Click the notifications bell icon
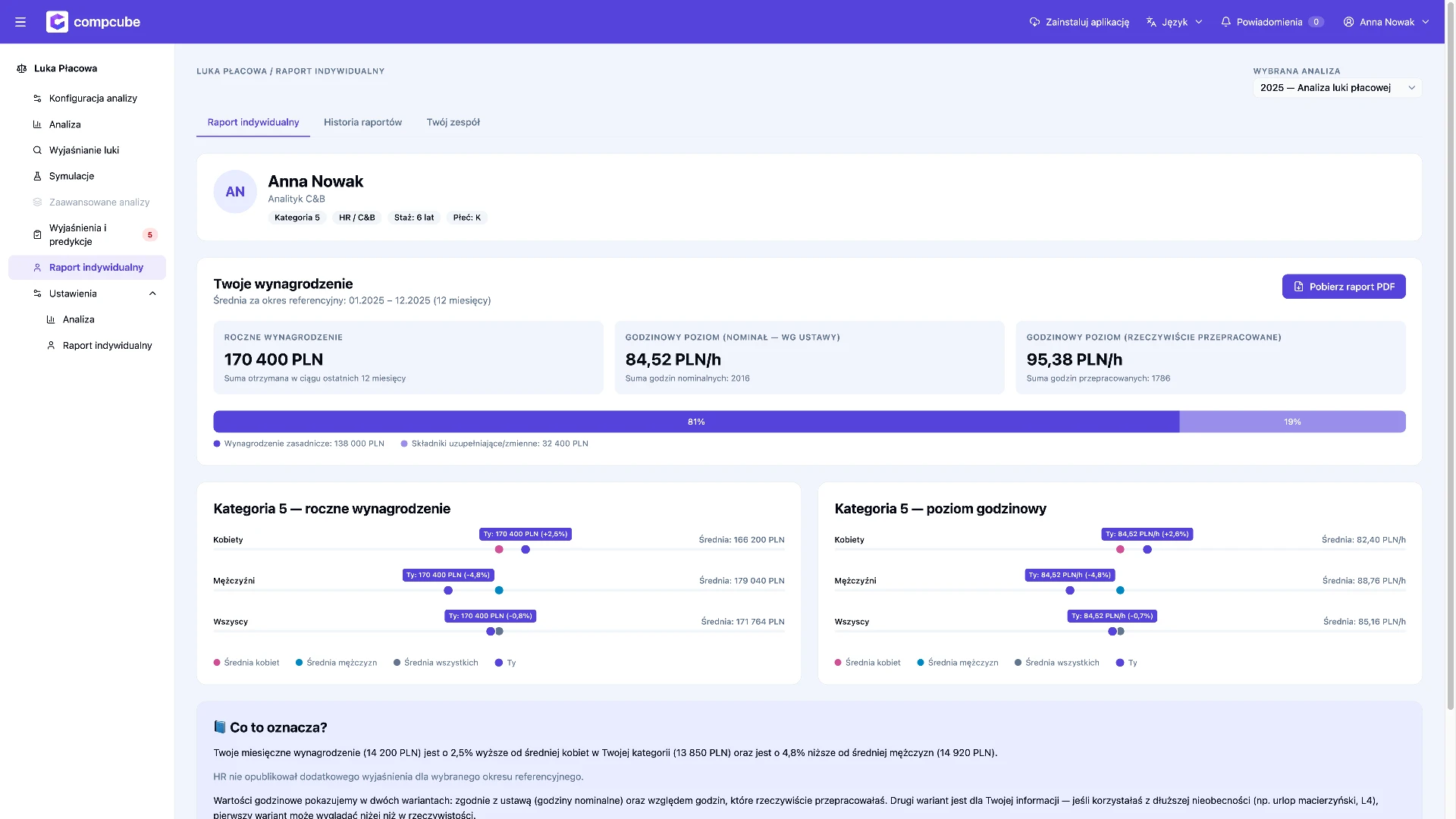The image size is (1456, 819). (1225, 22)
